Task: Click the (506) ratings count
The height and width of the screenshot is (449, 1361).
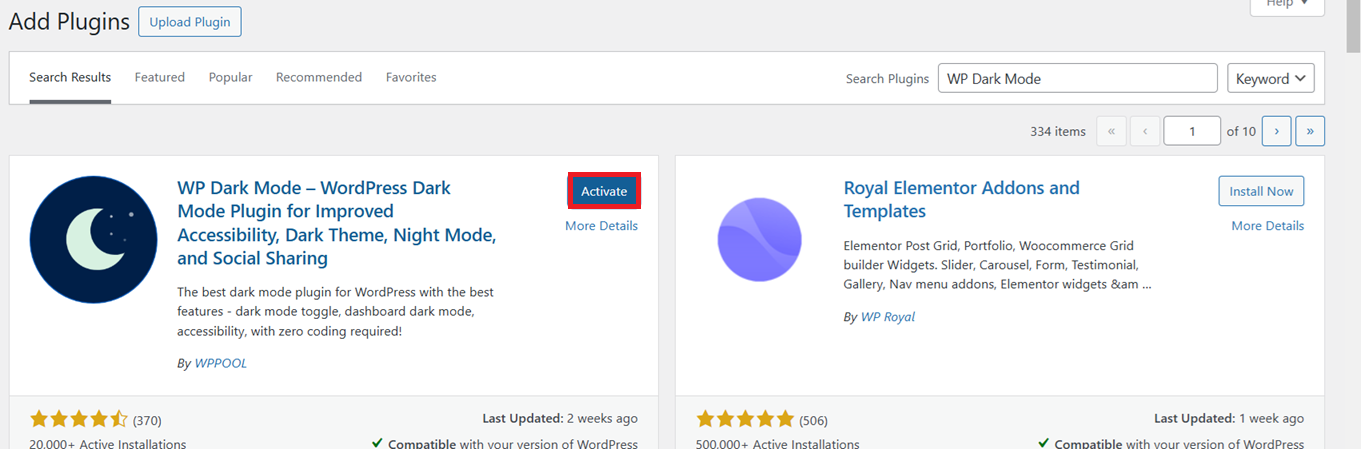Action: [813, 420]
